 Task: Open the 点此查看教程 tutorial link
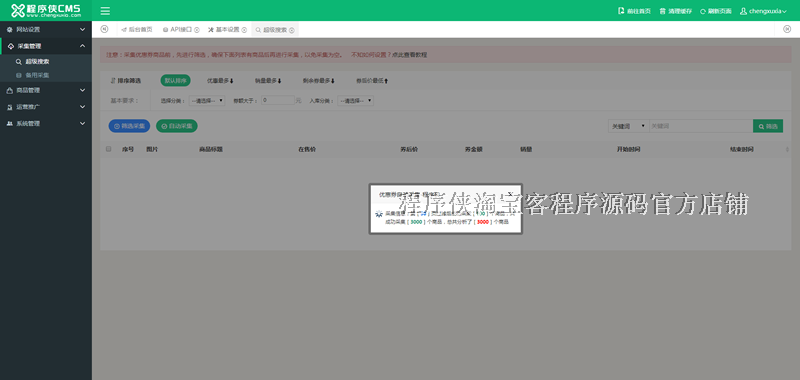coord(409,55)
